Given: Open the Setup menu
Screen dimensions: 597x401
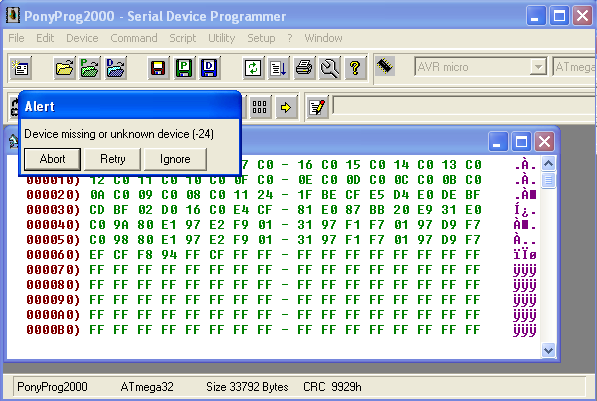Looking at the screenshot, I should (261, 38).
